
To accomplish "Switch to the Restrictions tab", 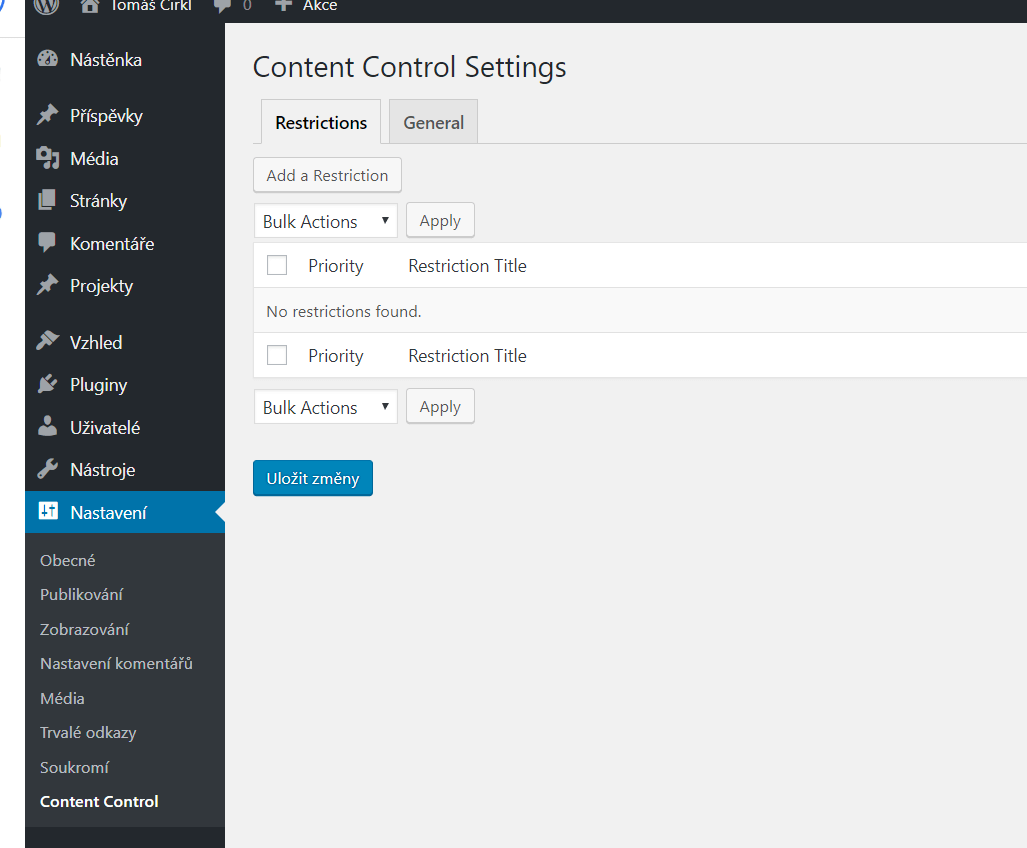I will coord(321,122).
